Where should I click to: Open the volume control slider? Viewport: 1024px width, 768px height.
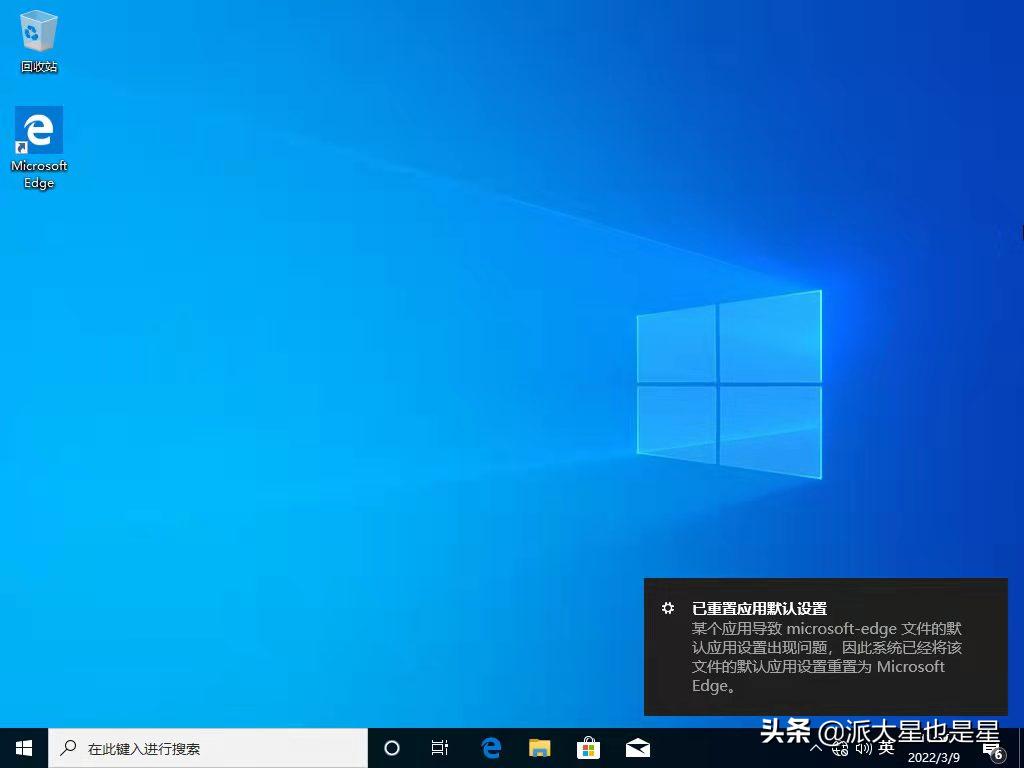coord(862,748)
